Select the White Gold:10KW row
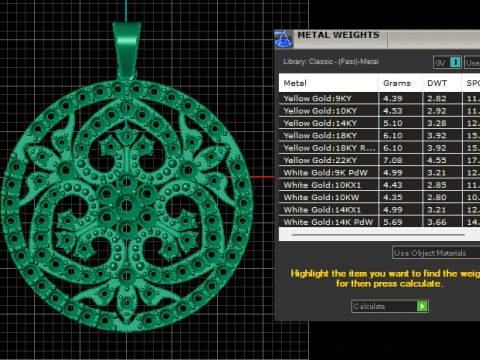This screenshot has height=360, width=480. coord(379,197)
